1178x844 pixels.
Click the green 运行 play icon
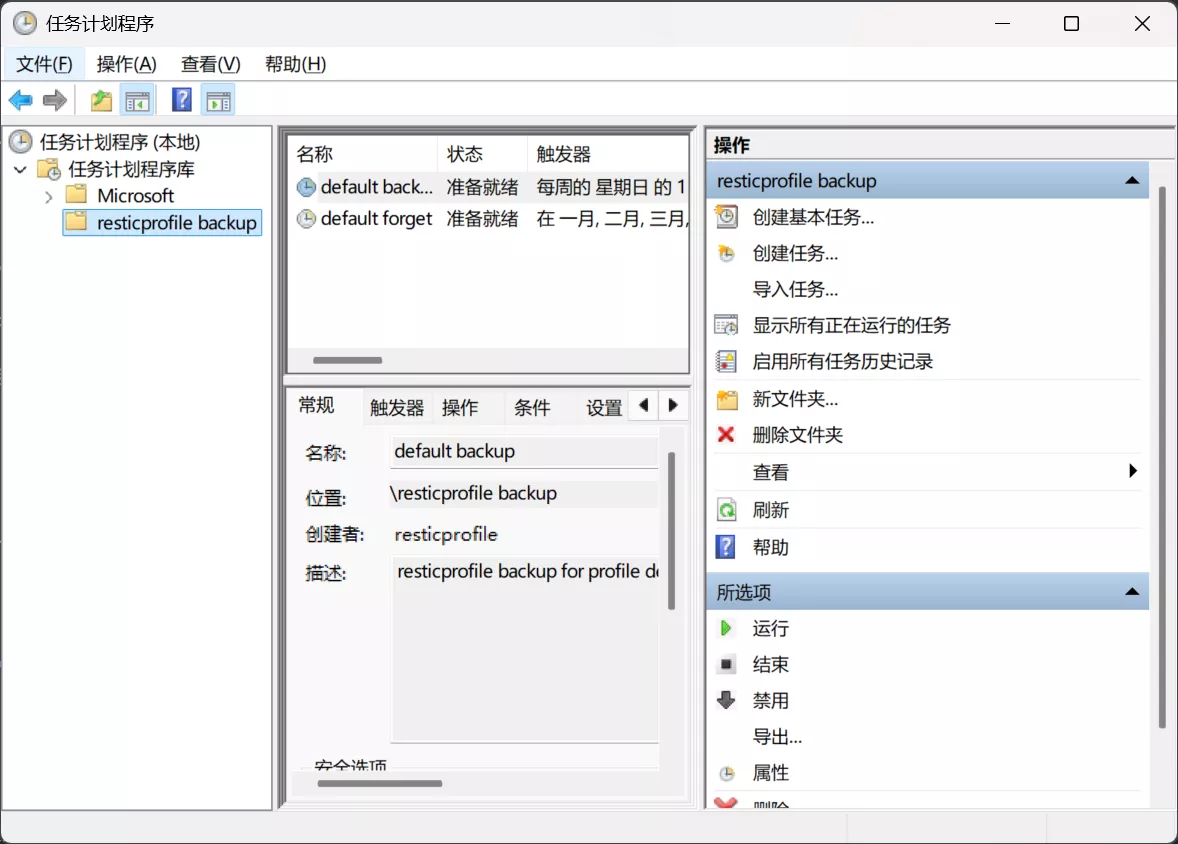[726, 628]
